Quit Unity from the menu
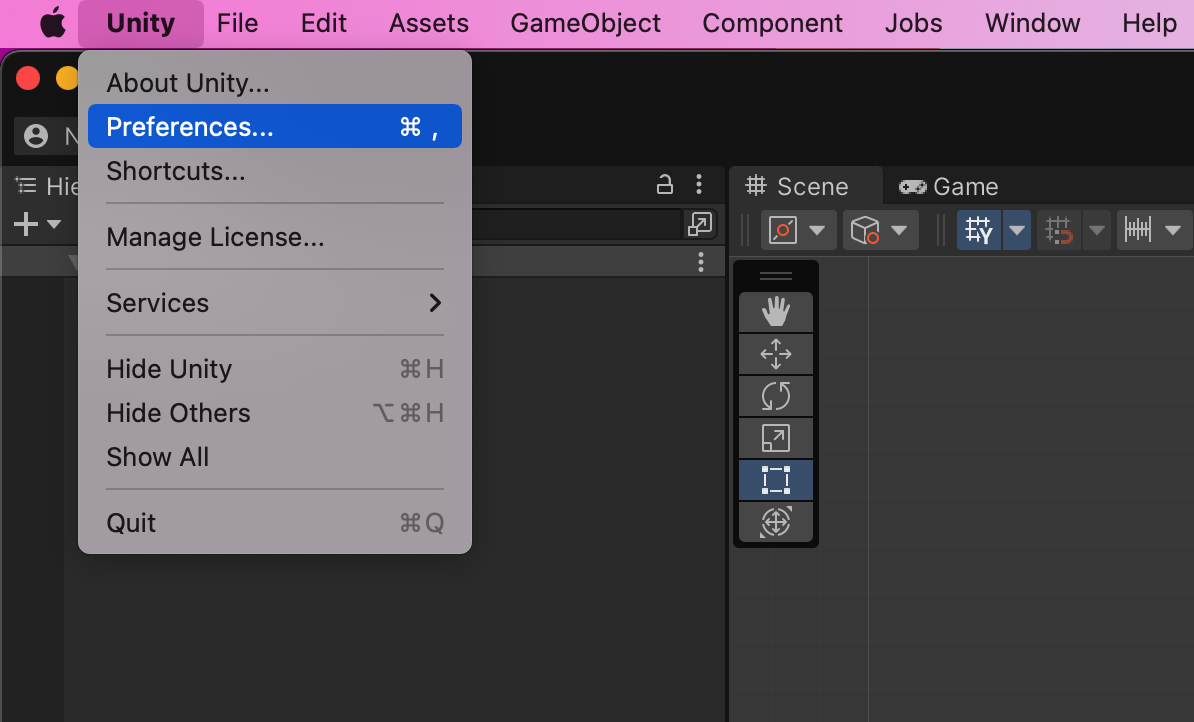 (x=275, y=522)
